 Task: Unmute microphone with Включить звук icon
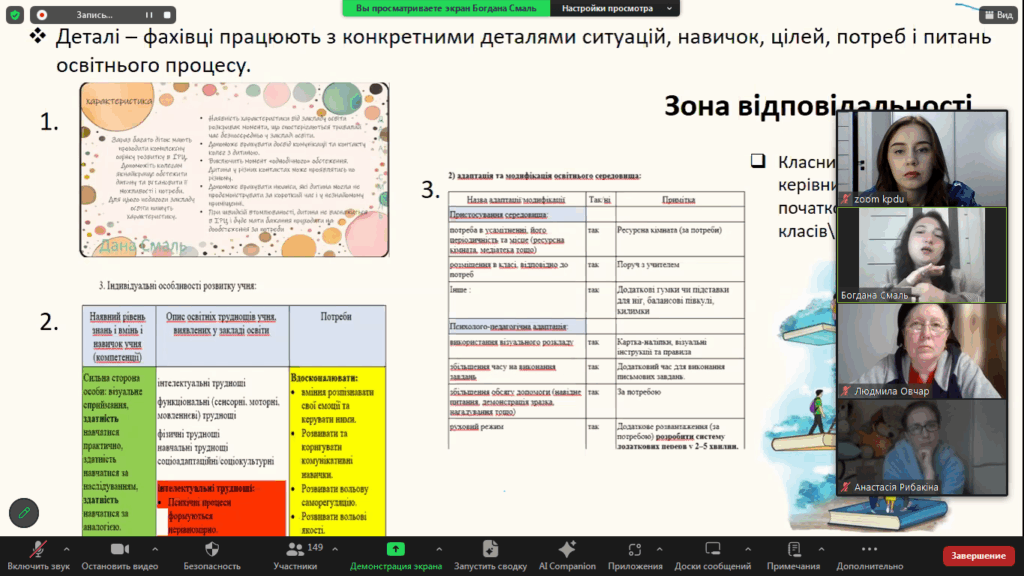[38, 550]
